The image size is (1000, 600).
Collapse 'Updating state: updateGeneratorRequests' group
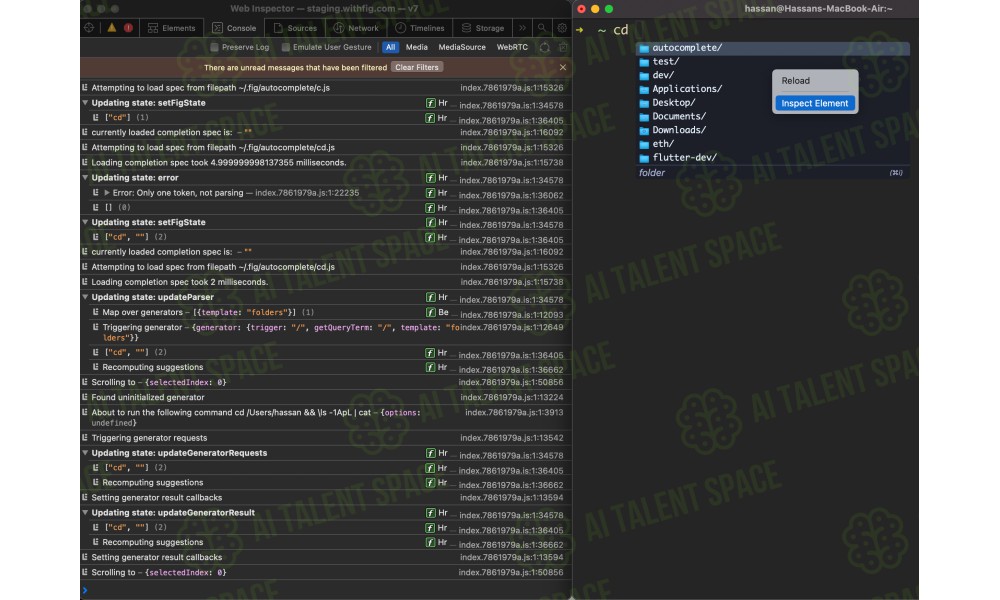tap(85, 453)
